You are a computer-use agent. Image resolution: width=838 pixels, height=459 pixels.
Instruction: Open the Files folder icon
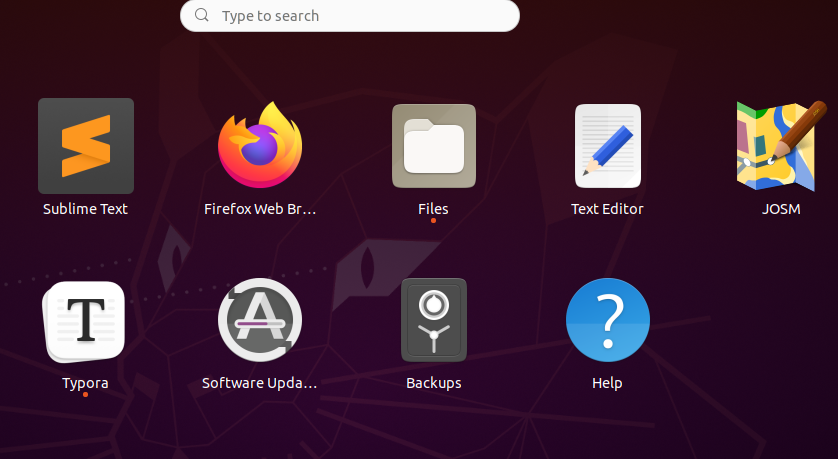click(433, 146)
